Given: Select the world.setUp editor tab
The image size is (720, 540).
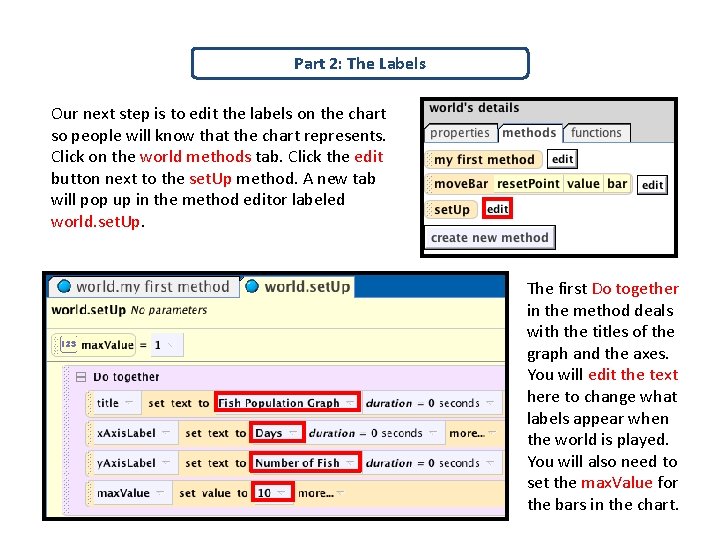Looking at the screenshot, I should pyautogui.click(x=298, y=287).
